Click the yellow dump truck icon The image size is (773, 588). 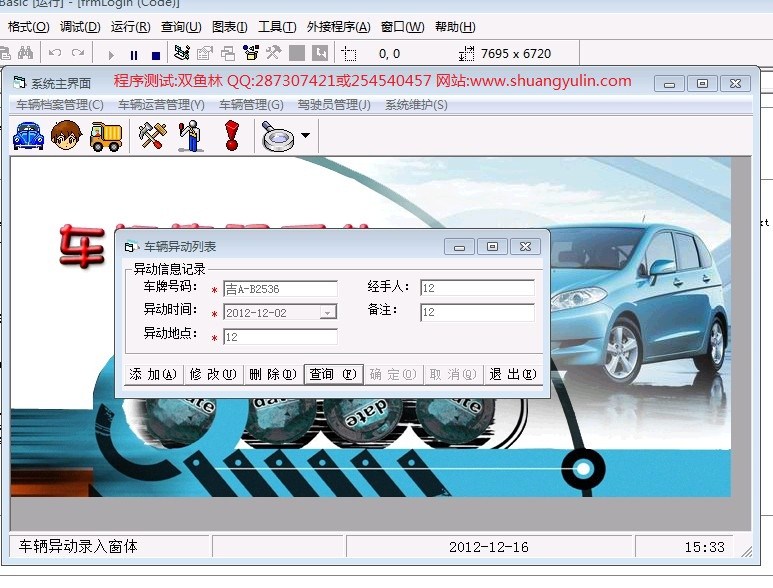pos(105,136)
